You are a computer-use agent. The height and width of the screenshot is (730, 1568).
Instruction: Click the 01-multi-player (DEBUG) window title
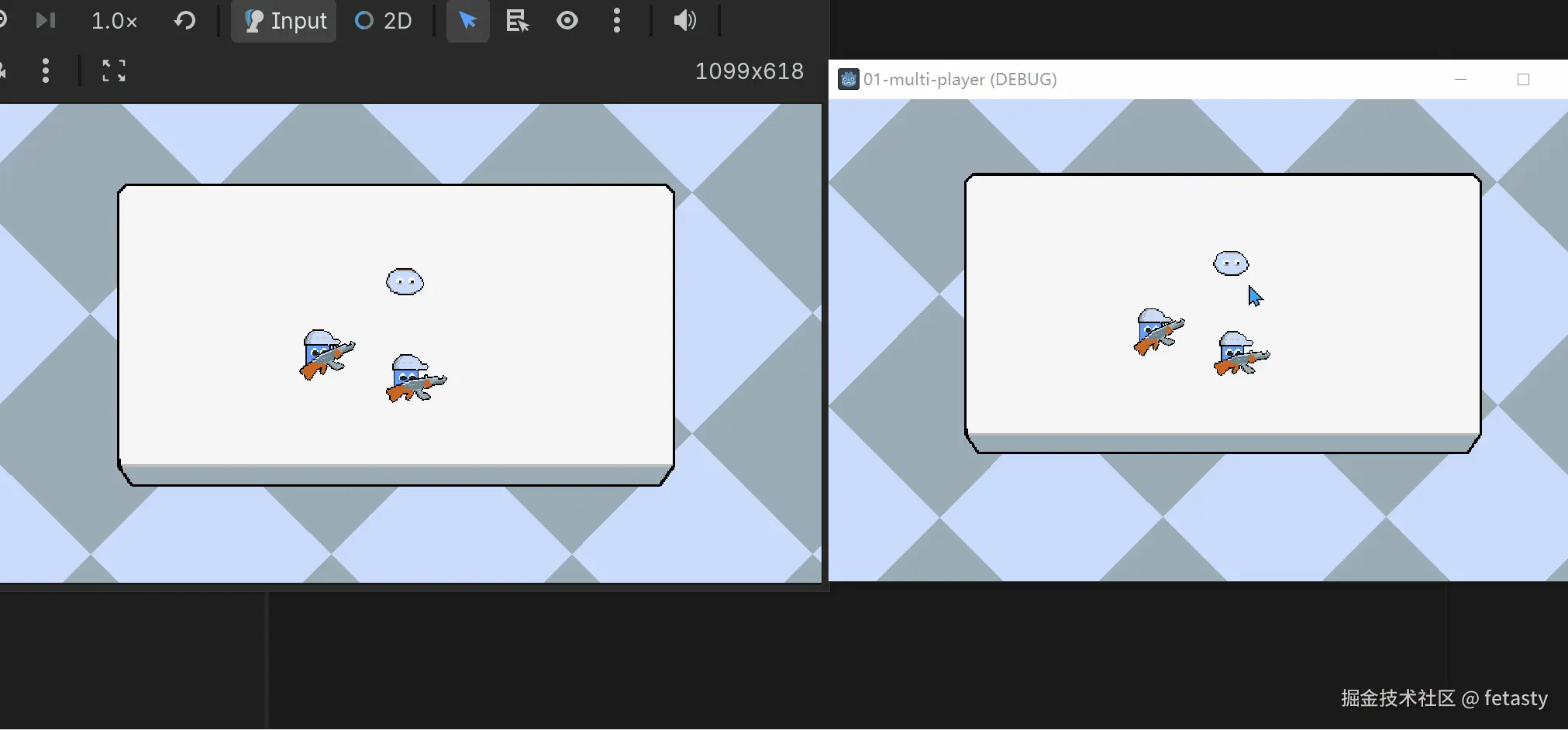[960, 79]
